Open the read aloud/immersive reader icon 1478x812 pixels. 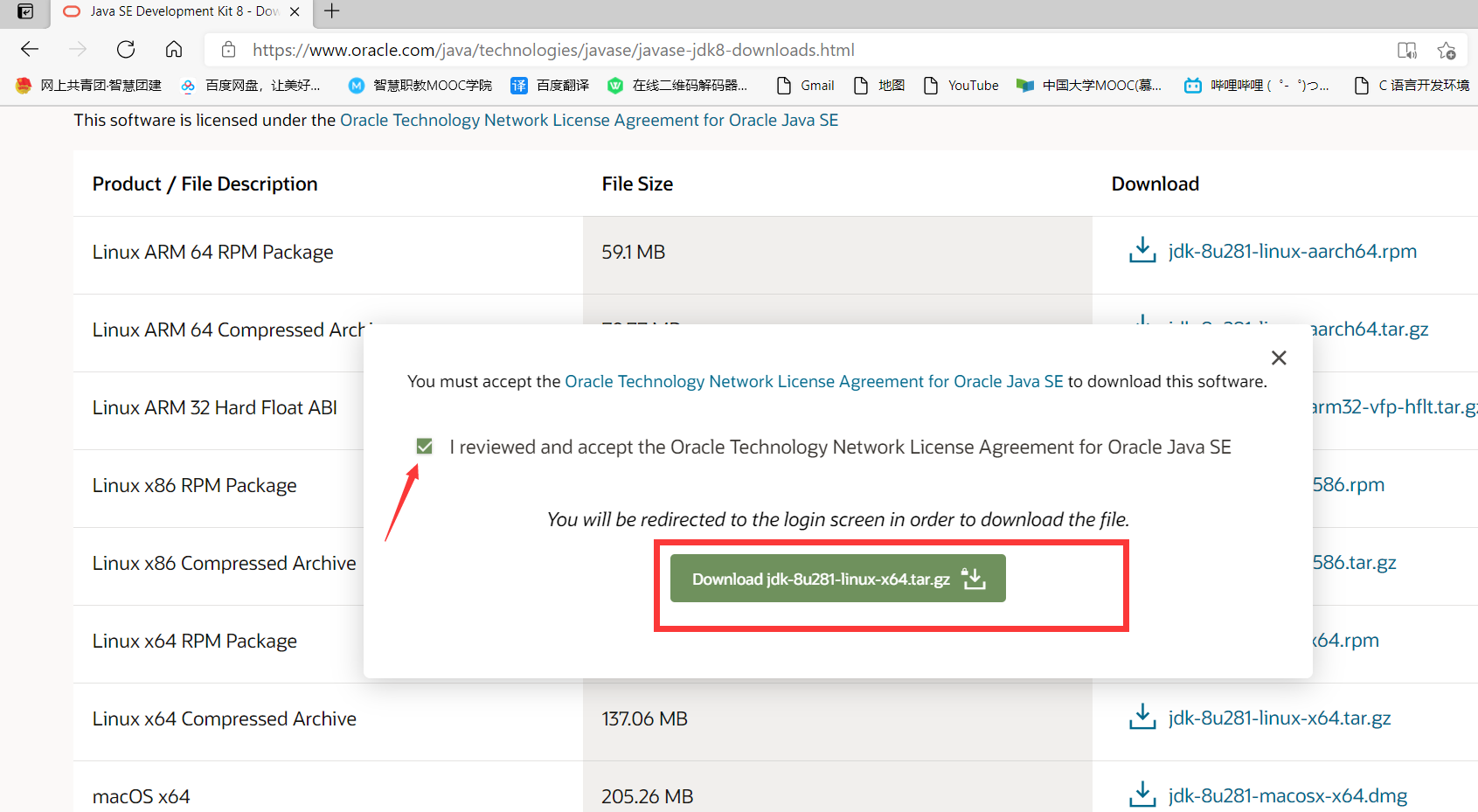point(1407,50)
